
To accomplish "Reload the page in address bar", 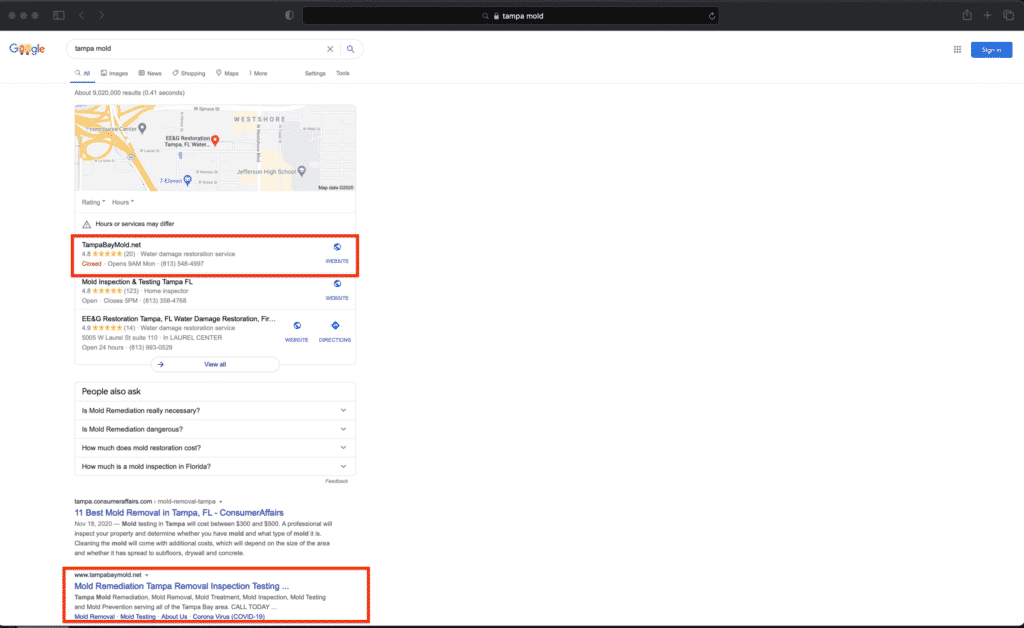I will [x=712, y=16].
